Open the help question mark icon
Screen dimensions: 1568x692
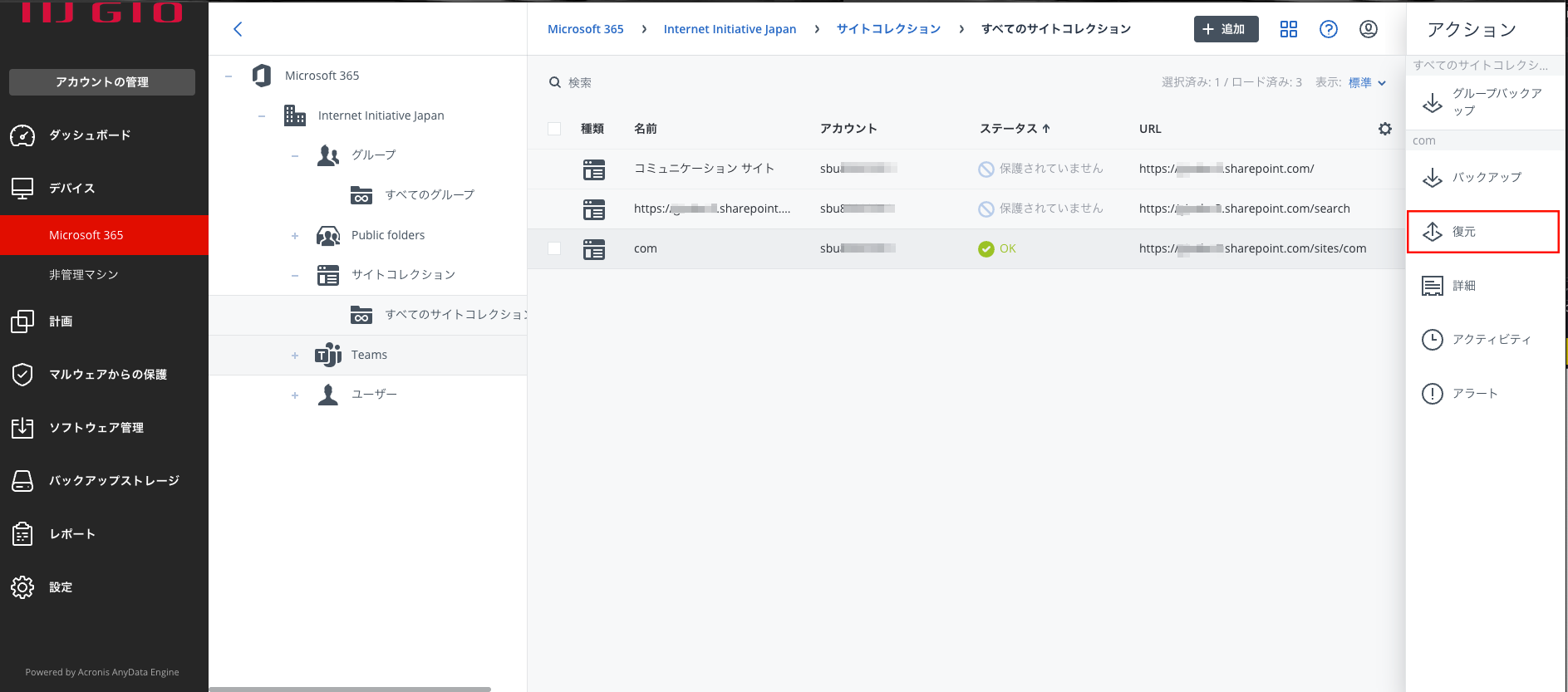click(1329, 29)
